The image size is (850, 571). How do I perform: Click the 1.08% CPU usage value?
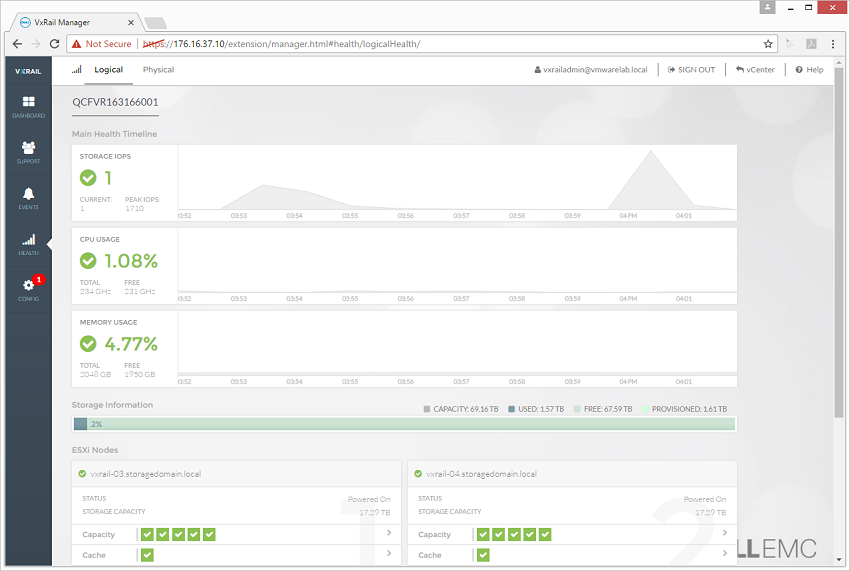(x=131, y=261)
